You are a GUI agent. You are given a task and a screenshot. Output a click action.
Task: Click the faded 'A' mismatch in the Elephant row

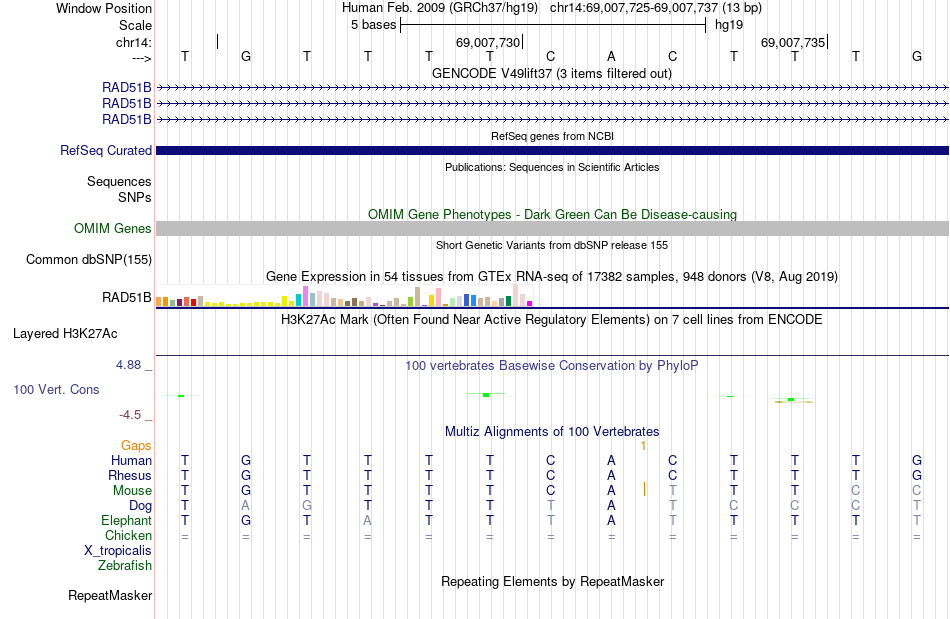(x=368, y=521)
